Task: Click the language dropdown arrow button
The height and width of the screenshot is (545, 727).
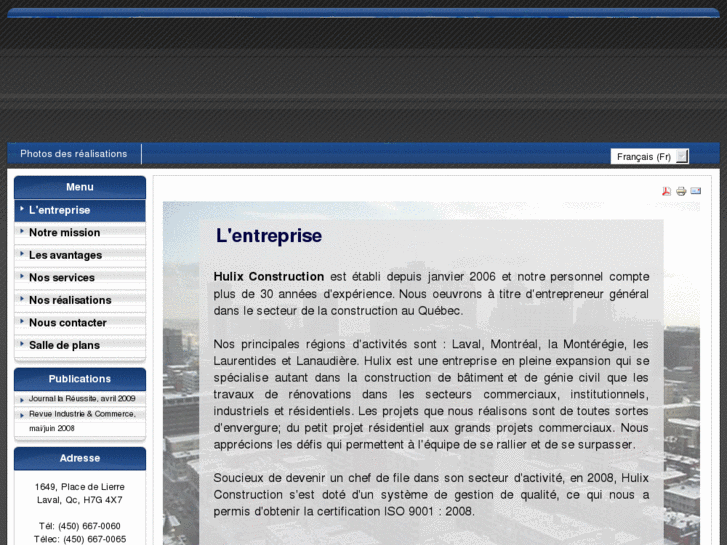Action: (682, 156)
